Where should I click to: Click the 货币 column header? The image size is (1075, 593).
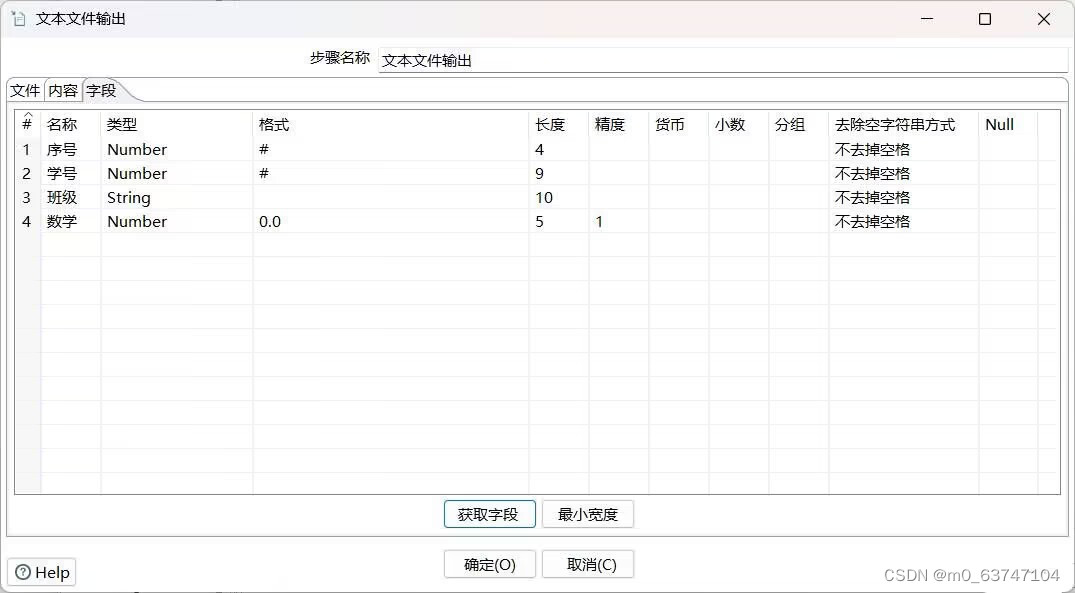[678, 124]
